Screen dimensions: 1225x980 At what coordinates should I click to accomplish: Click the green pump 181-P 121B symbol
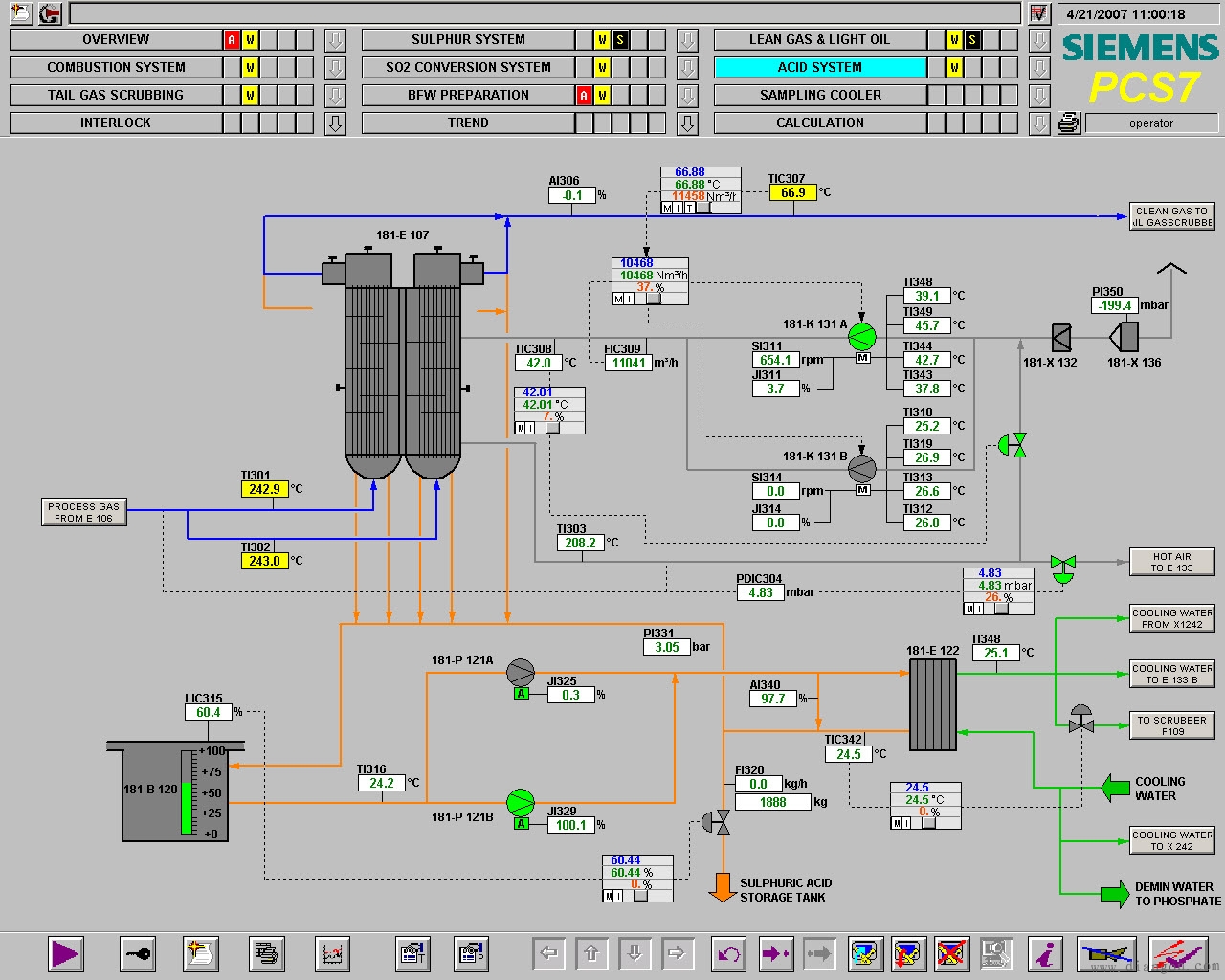pyautogui.click(x=520, y=802)
